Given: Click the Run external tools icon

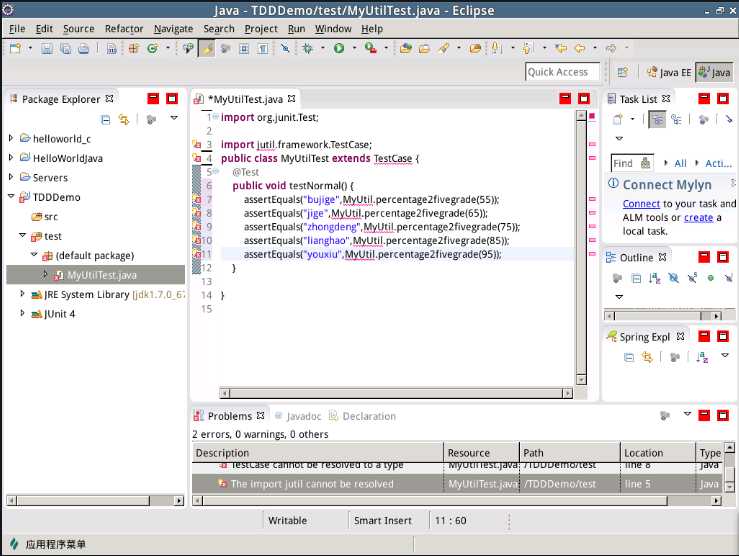Looking at the screenshot, I should pos(370,48).
